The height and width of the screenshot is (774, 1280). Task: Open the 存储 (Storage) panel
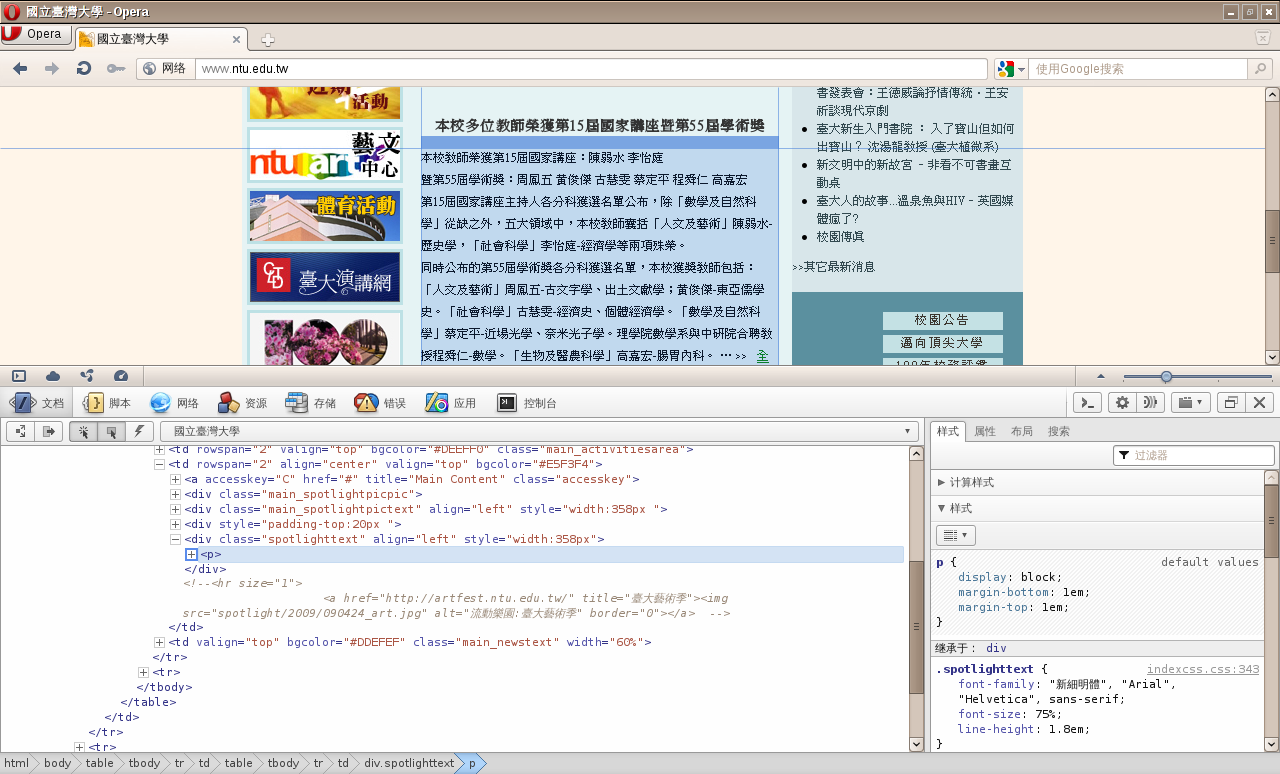pyautogui.click(x=311, y=403)
